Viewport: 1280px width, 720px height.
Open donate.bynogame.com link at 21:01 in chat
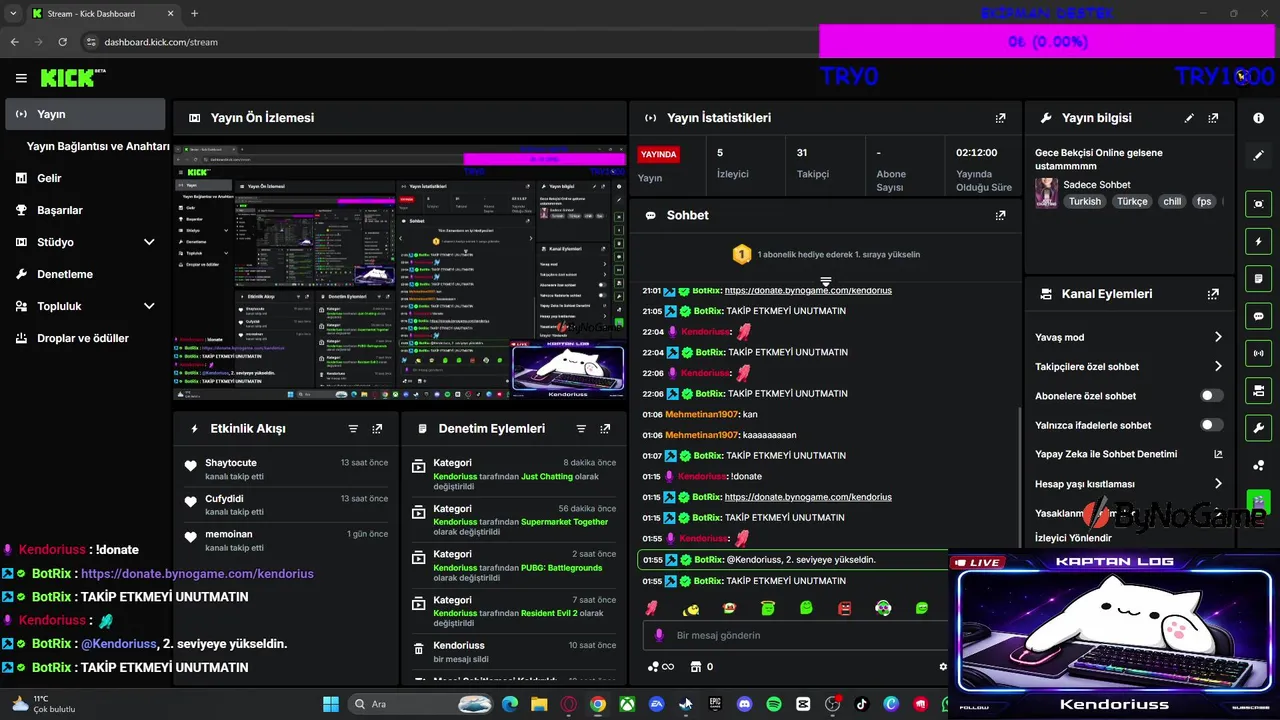pos(808,291)
